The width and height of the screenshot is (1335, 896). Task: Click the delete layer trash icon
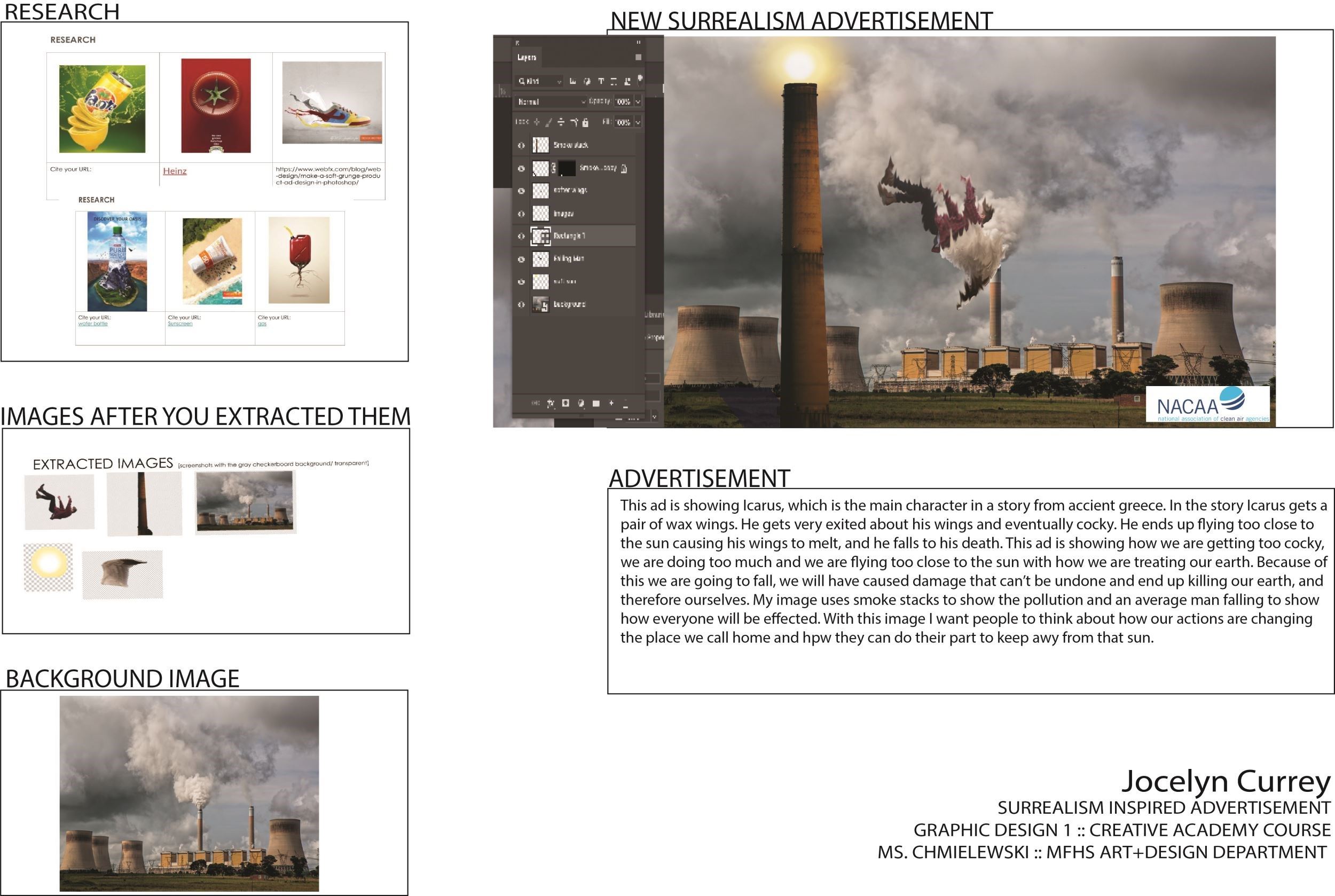click(x=626, y=404)
